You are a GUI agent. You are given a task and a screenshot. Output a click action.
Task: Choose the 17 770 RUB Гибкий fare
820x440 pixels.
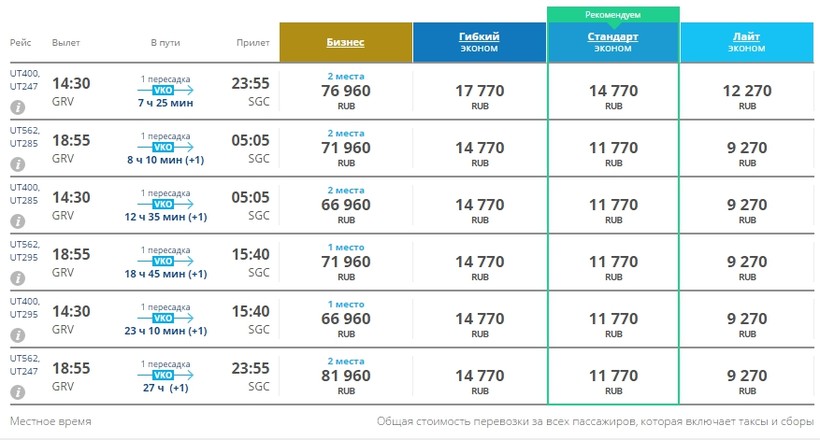click(x=480, y=92)
